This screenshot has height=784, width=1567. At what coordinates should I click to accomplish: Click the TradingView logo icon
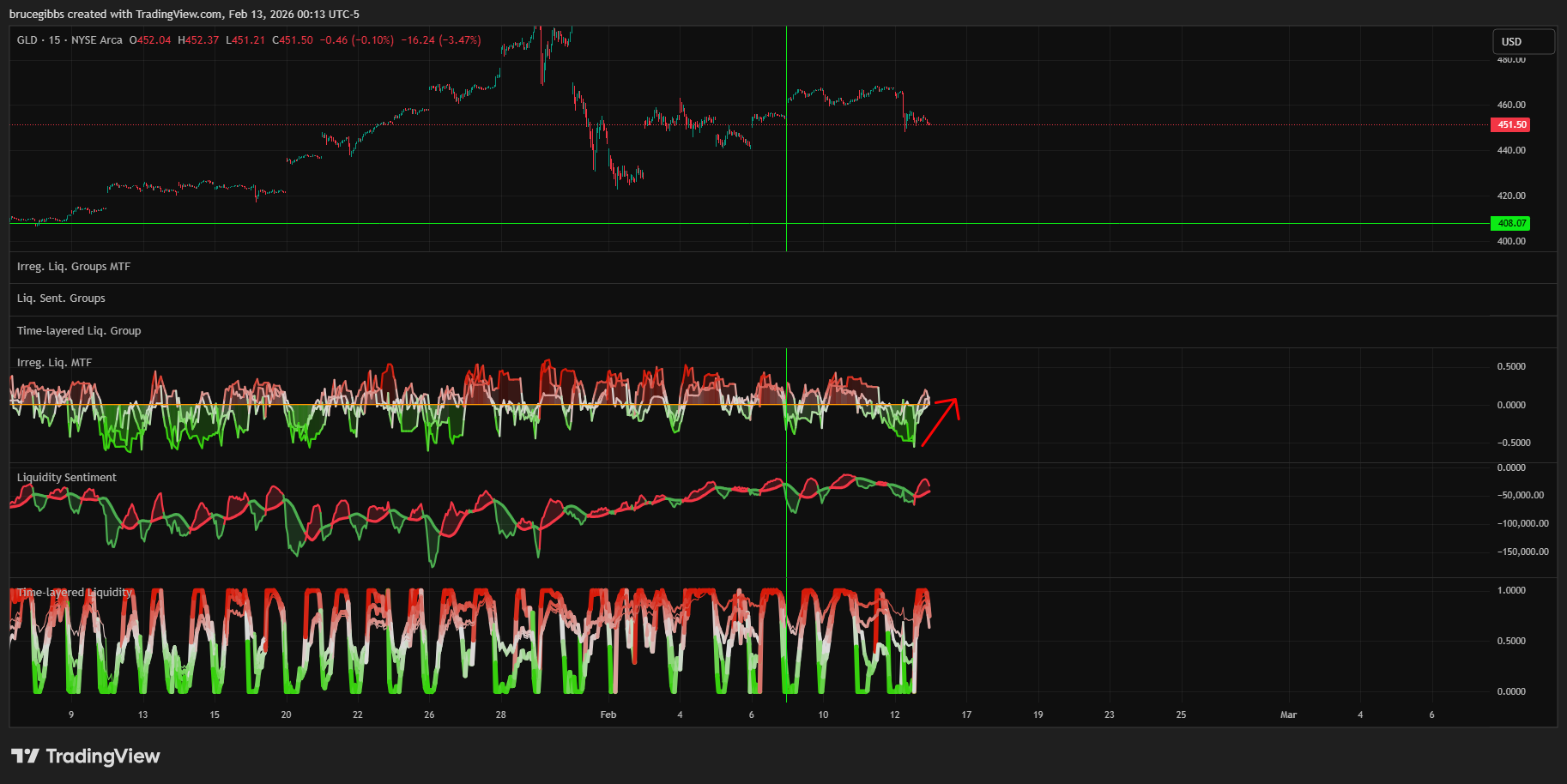click(25, 756)
